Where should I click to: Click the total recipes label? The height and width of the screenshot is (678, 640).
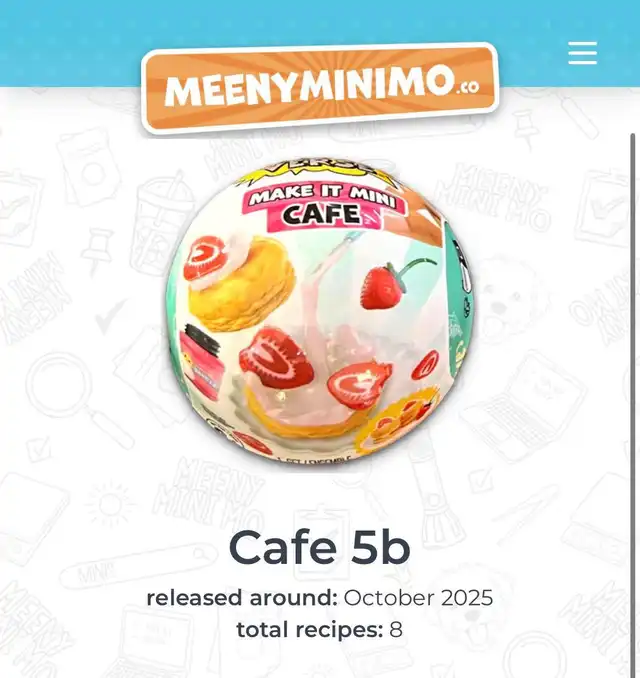[310, 630]
